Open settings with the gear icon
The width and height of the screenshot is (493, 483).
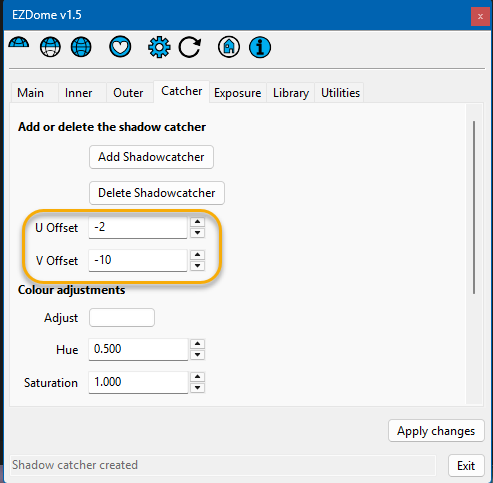pyautogui.click(x=159, y=47)
